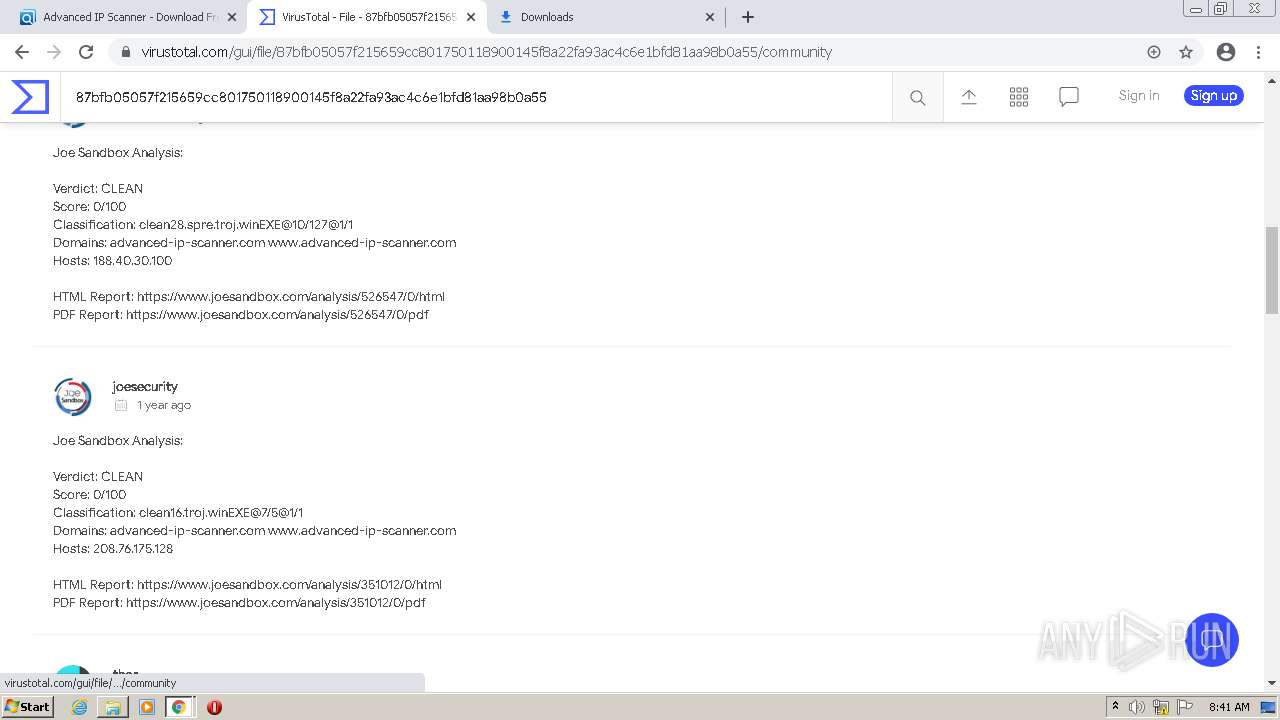Click the joesecurity username
Image resolution: width=1280 pixels, height=720 pixels.
(145, 386)
